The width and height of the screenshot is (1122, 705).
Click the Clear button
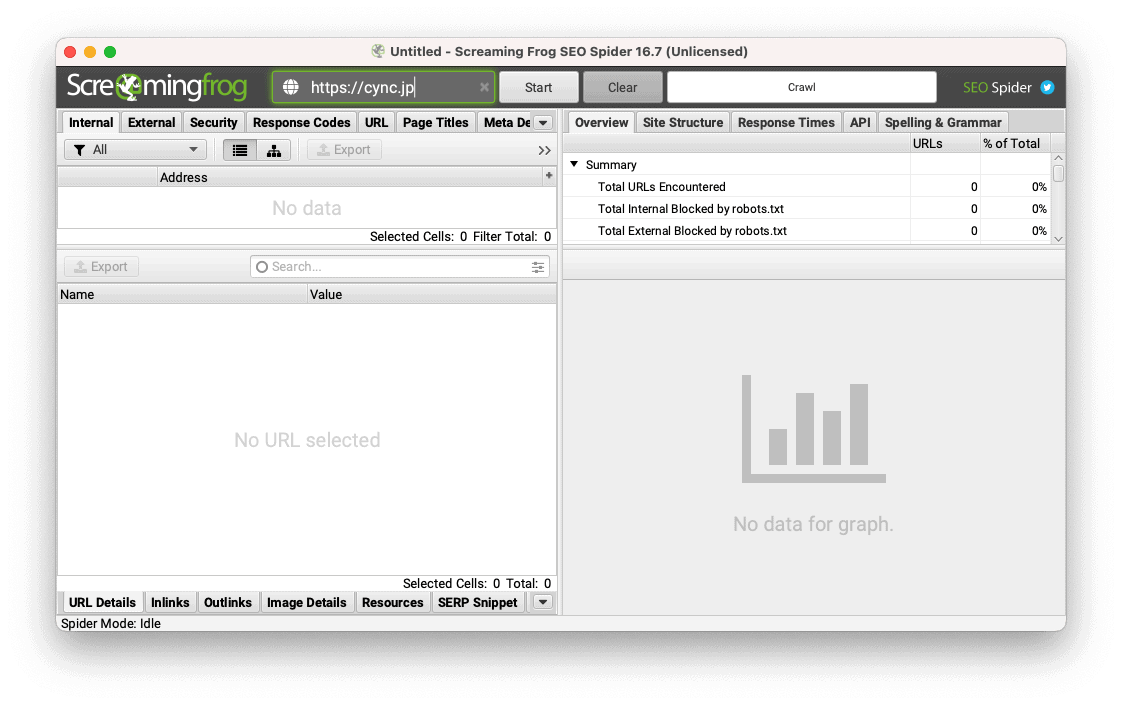(622, 87)
